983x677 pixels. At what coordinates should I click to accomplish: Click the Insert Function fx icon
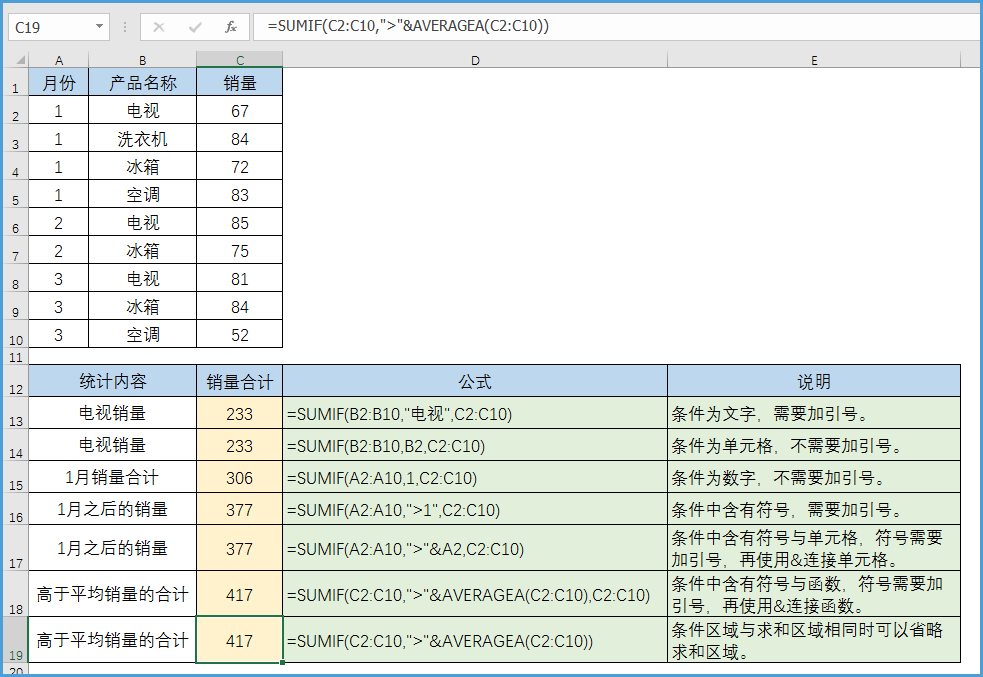point(231,27)
